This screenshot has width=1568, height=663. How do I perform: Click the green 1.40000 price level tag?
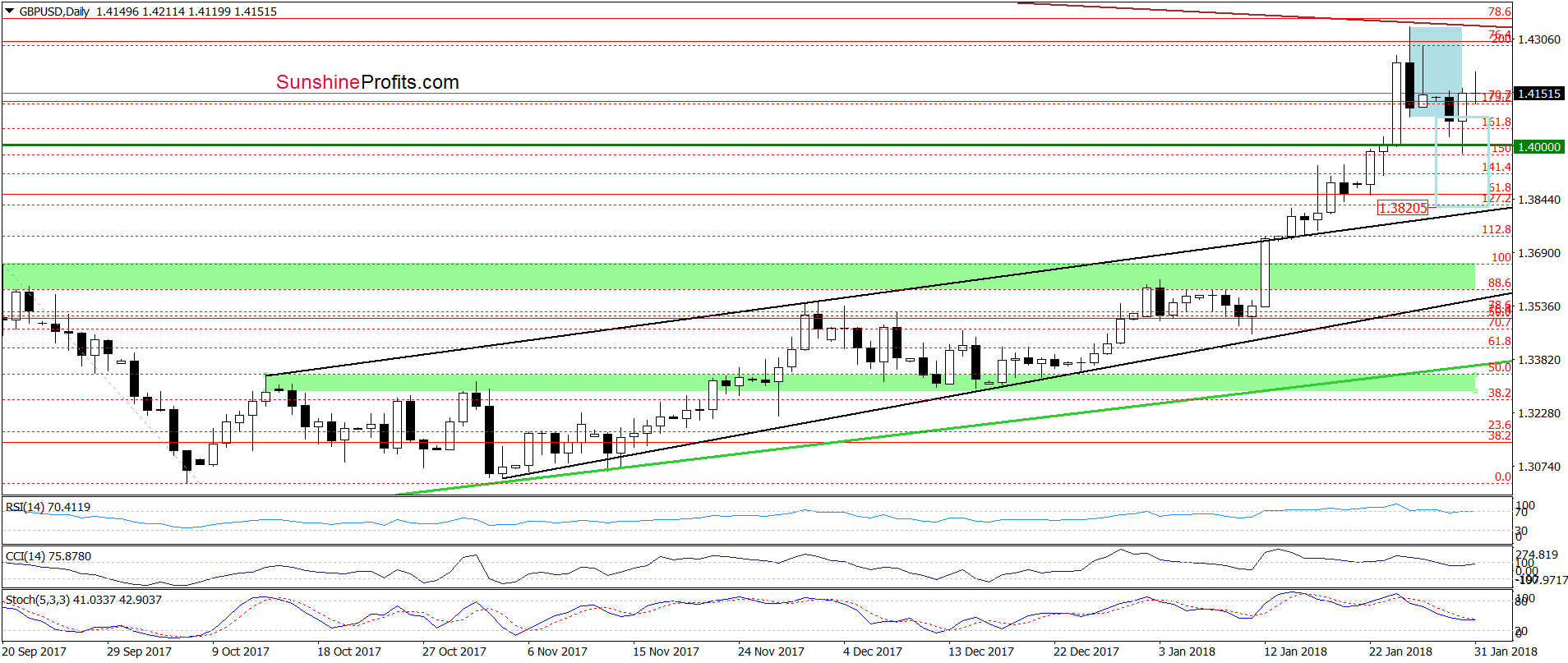coord(1538,147)
